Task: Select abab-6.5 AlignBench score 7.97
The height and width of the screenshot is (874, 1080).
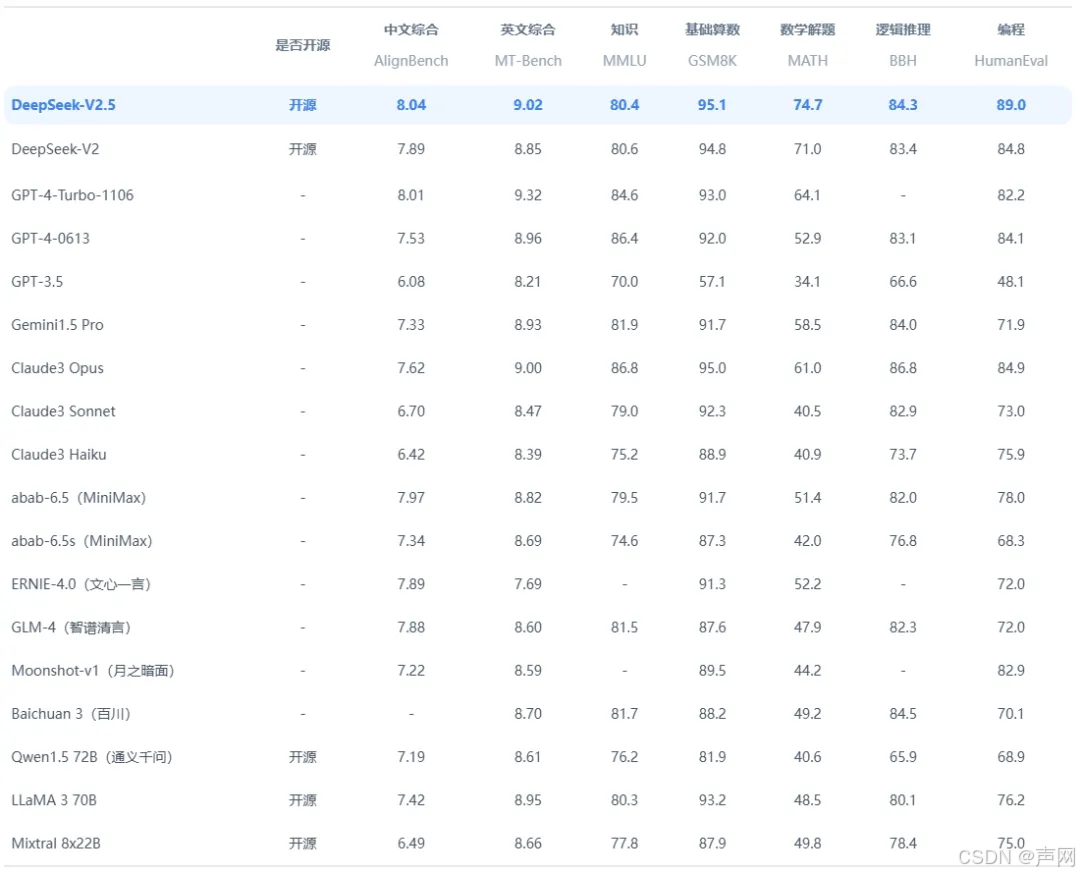Action: 411,498
